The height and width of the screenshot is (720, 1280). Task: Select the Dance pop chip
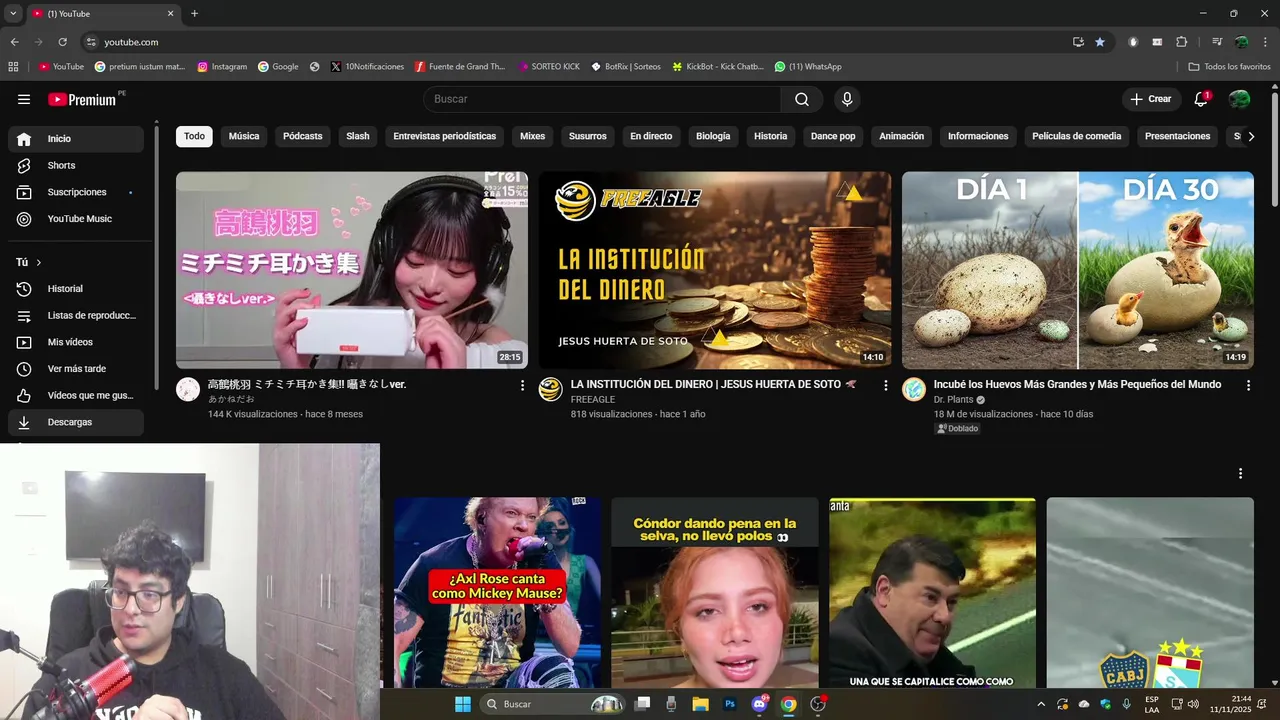click(x=833, y=136)
